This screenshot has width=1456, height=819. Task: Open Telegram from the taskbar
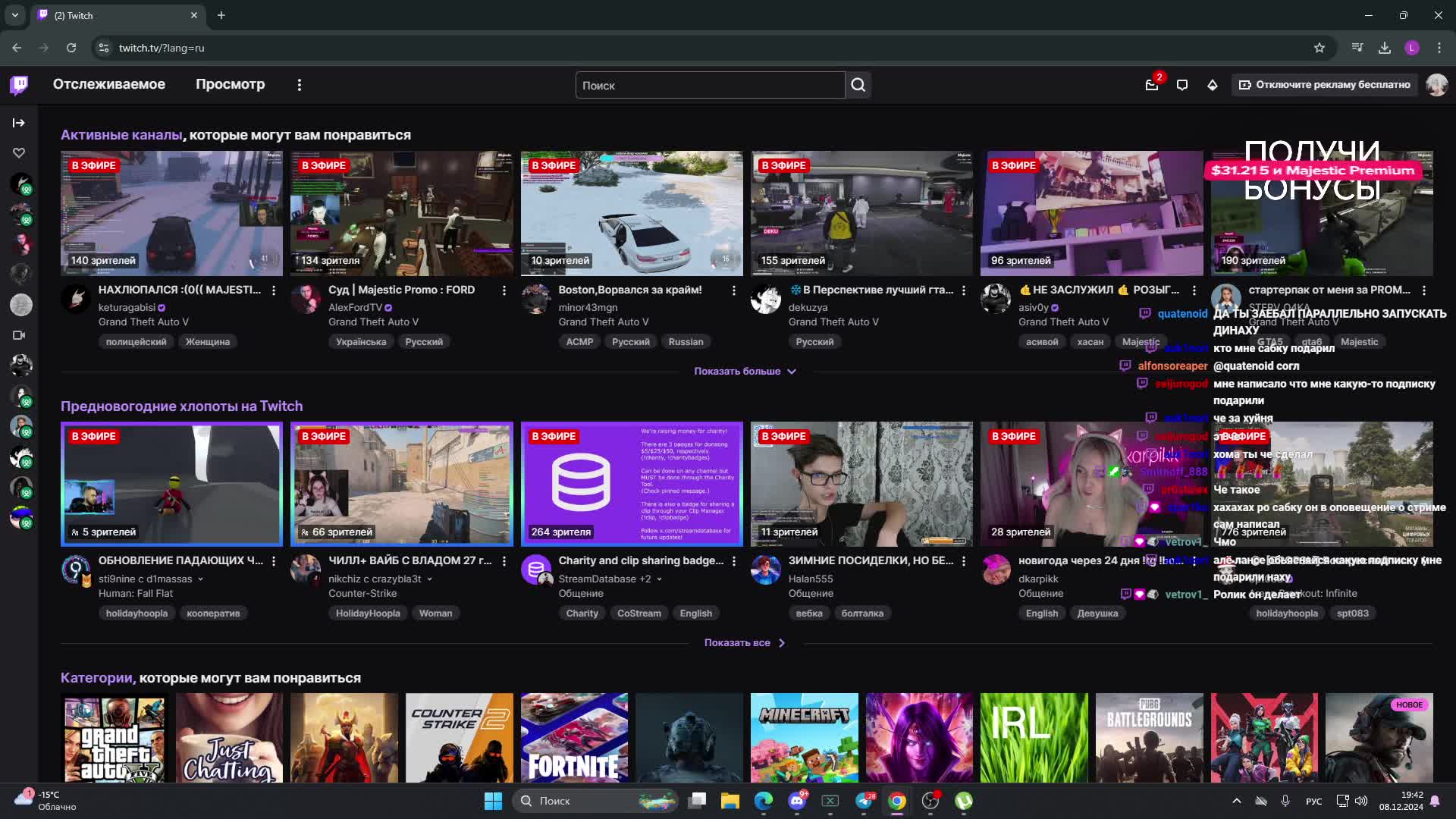(864, 801)
